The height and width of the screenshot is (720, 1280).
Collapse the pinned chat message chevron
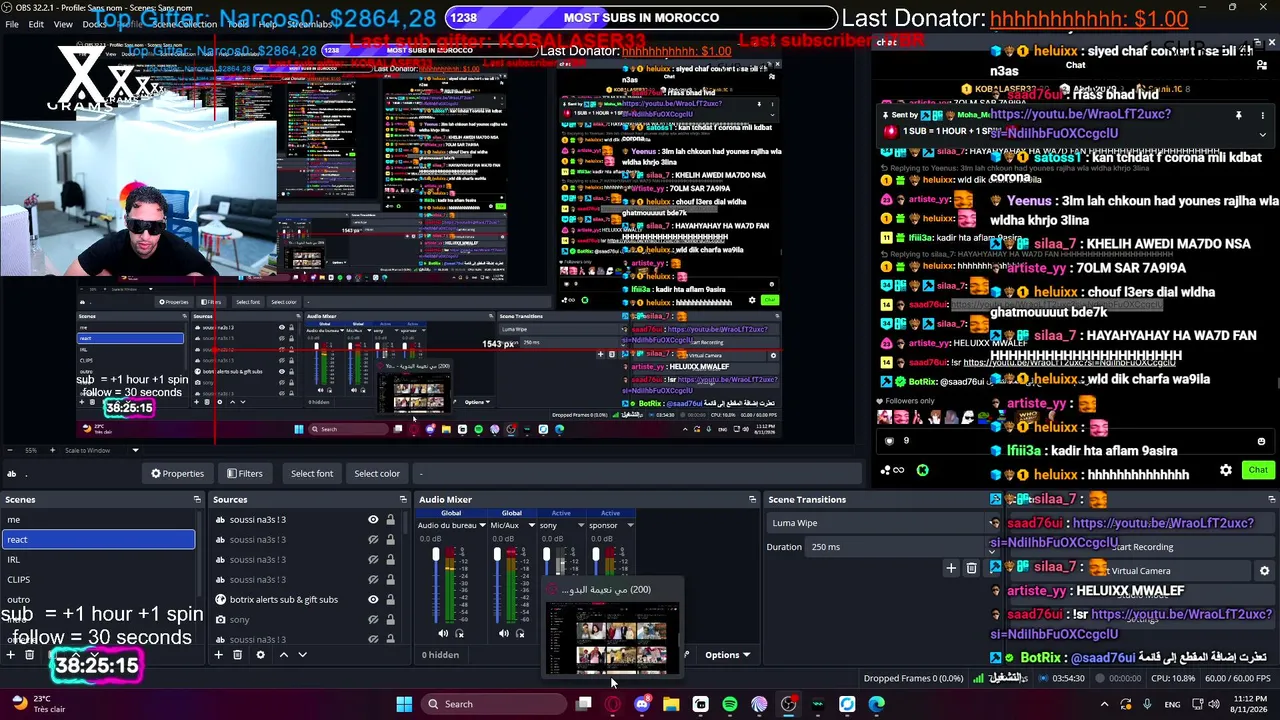(1262, 135)
